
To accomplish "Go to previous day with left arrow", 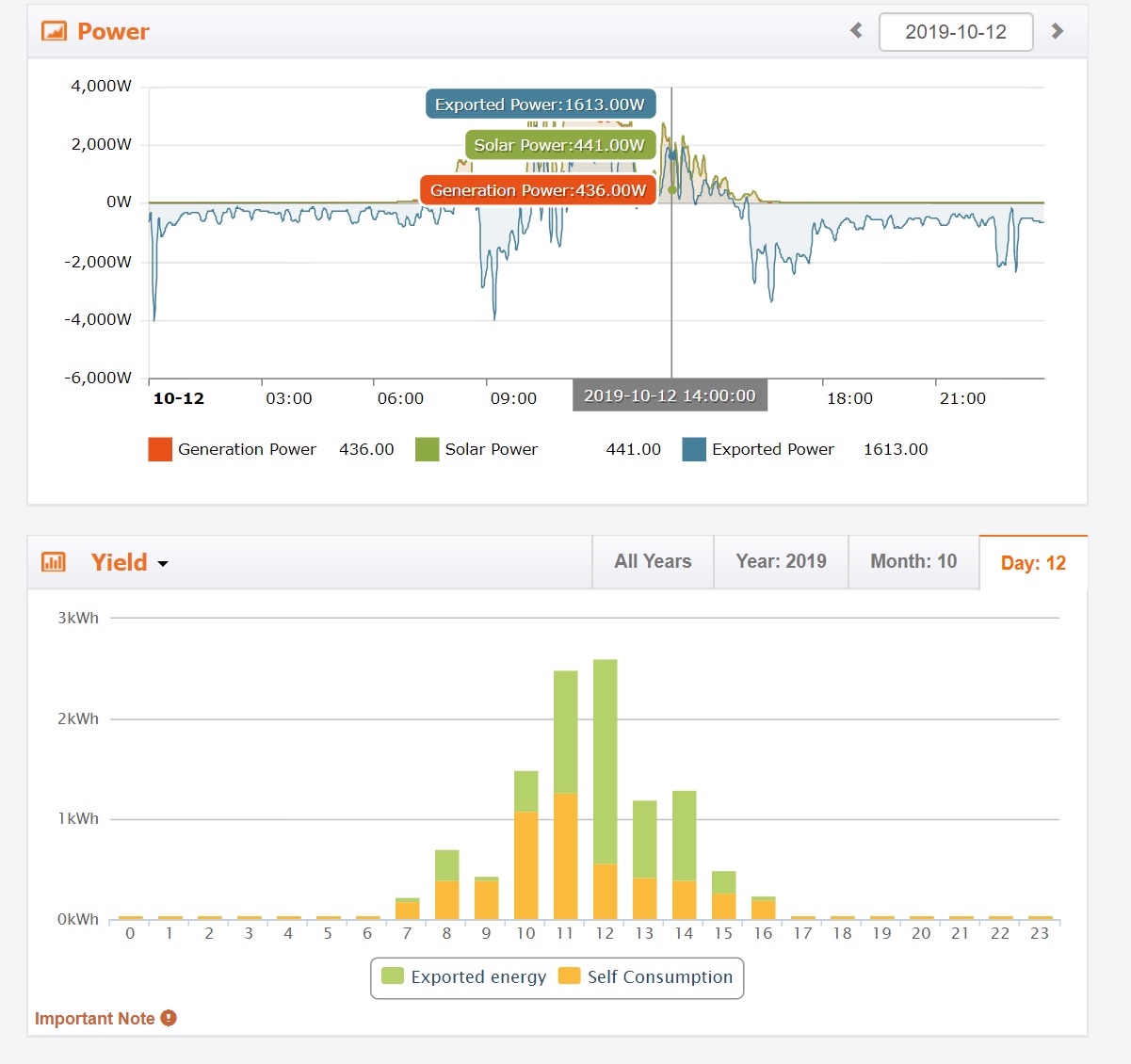I will click(856, 31).
